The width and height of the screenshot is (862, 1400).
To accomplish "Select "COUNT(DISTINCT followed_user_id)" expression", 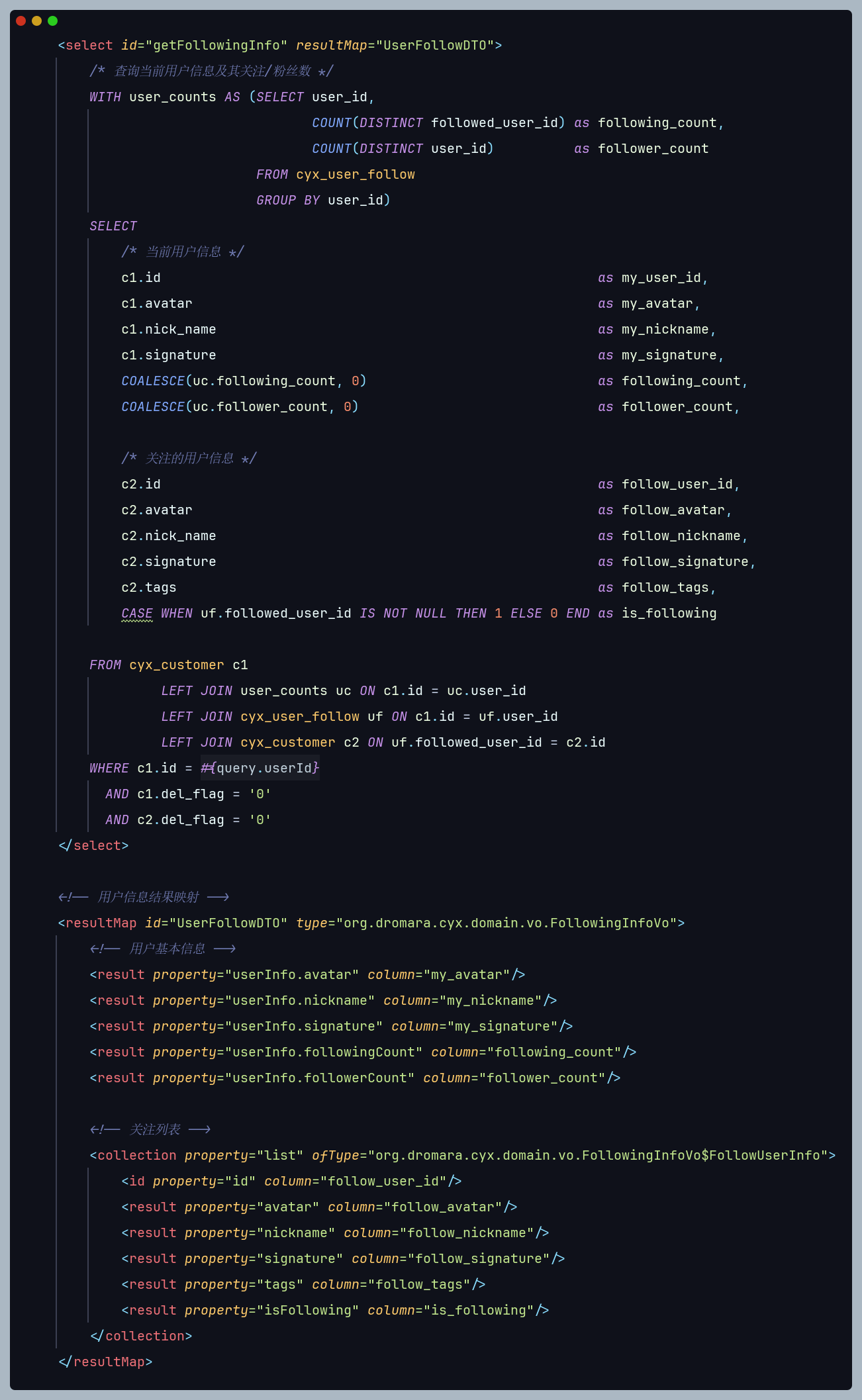I will pyautogui.click(x=438, y=122).
